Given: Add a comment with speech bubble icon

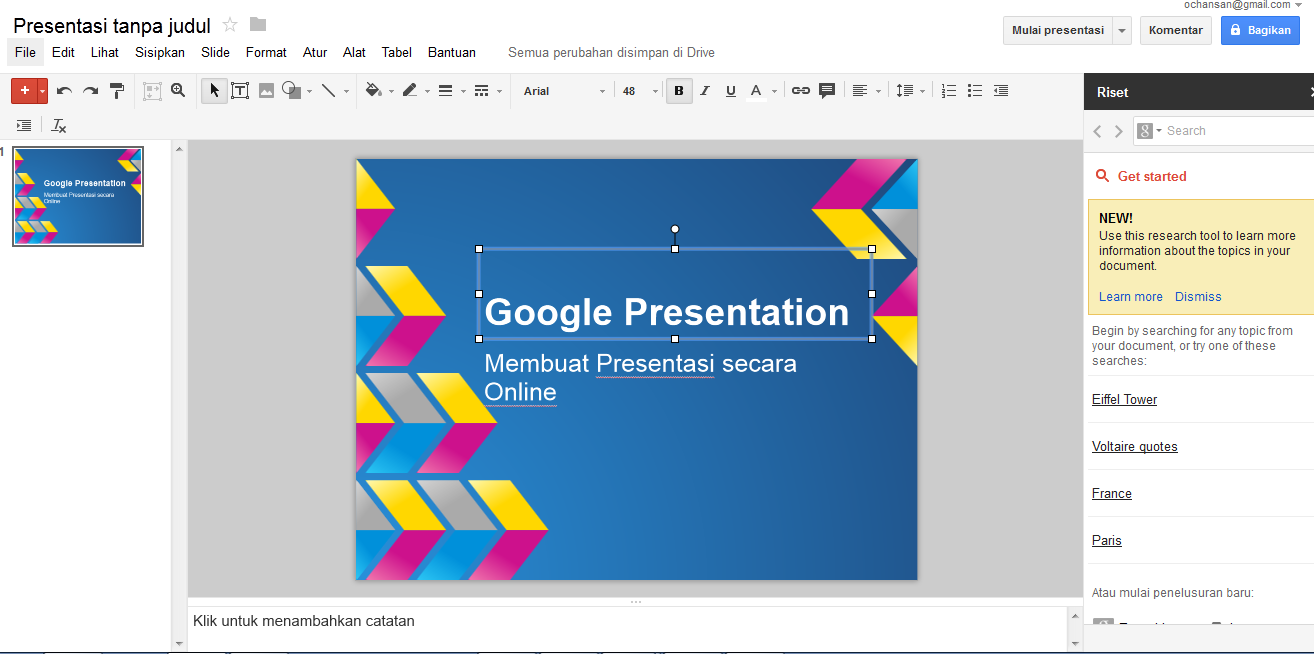Looking at the screenshot, I should (827, 91).
